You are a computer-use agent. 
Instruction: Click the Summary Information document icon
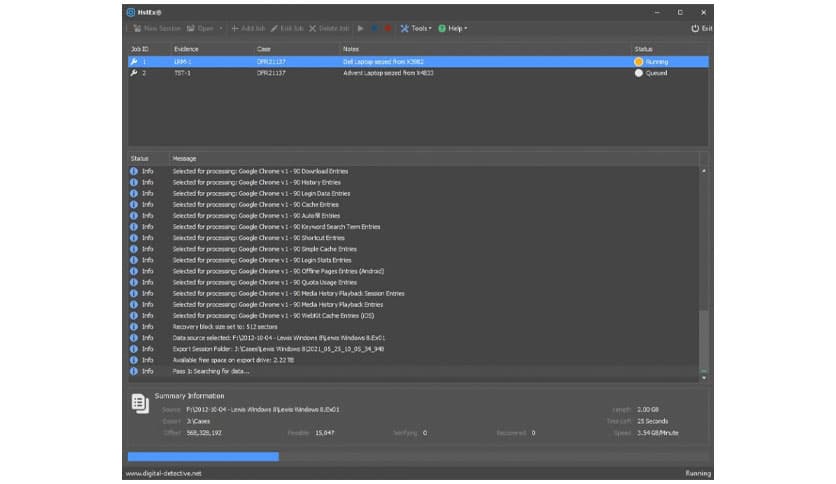140,404
